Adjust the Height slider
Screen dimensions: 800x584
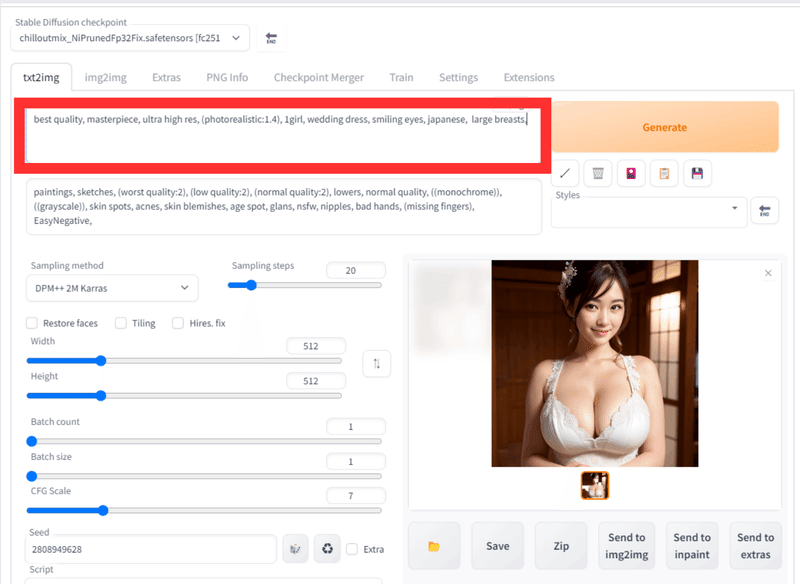pos(184,395)
